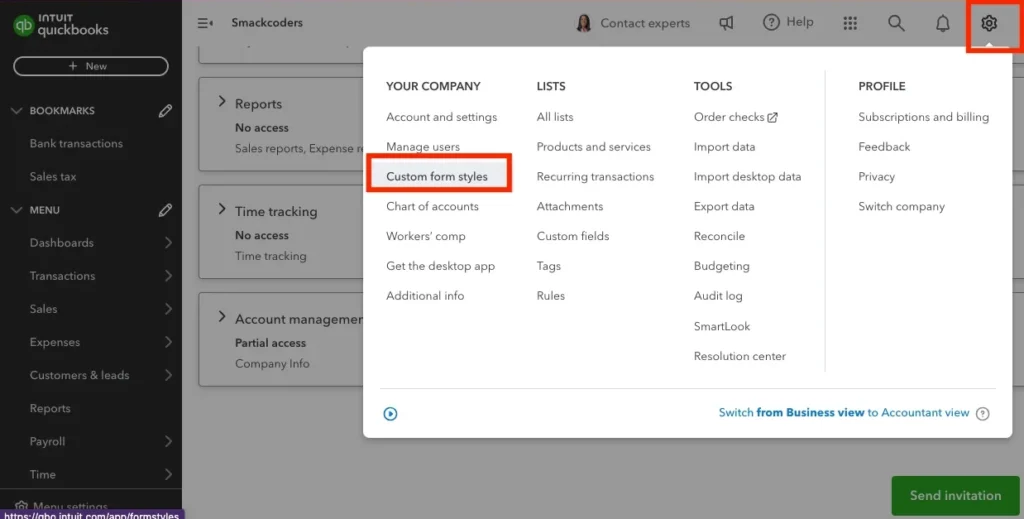The width and height of the screenshot is (1024, 519).
Task: Open Tags list
Action: 549,266
